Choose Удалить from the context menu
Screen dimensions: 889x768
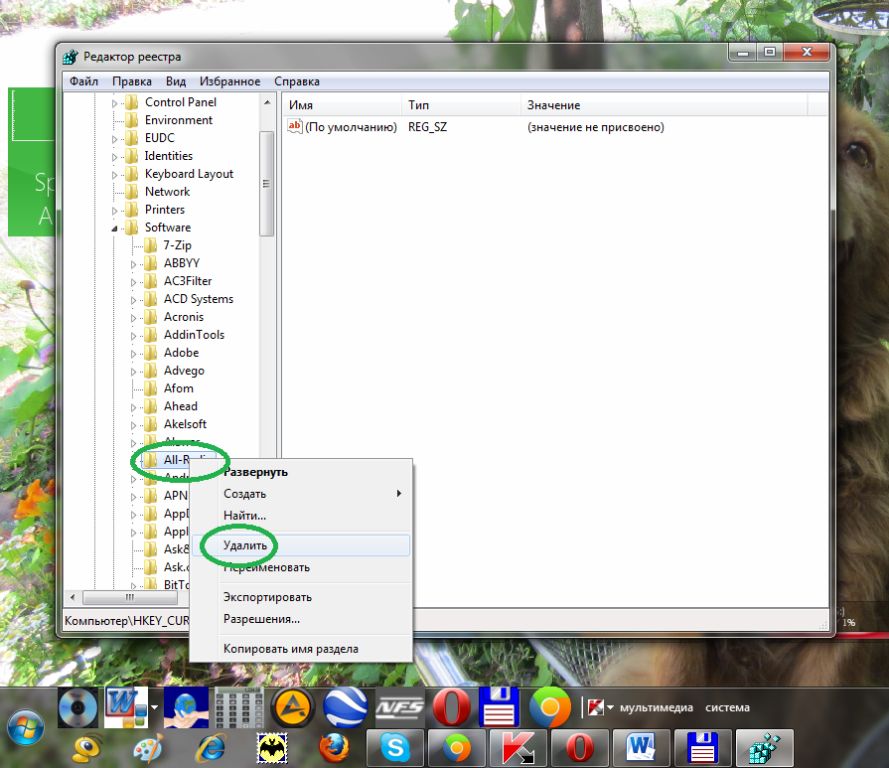245,546
